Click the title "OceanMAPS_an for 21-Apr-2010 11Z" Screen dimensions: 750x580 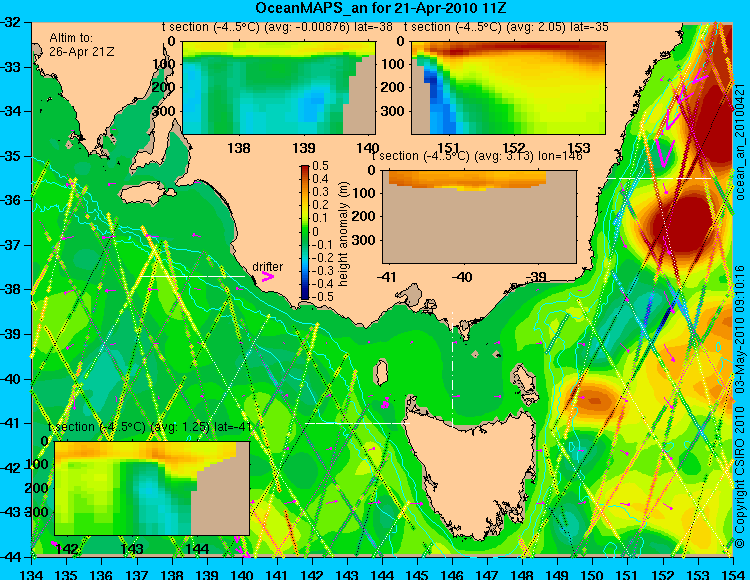click(381, 8)
